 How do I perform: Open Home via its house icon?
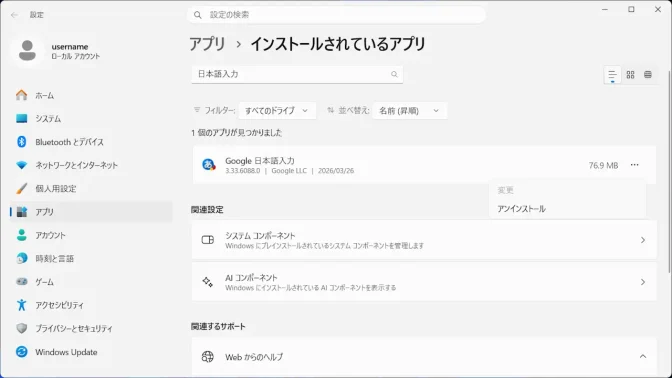[21, 95]
